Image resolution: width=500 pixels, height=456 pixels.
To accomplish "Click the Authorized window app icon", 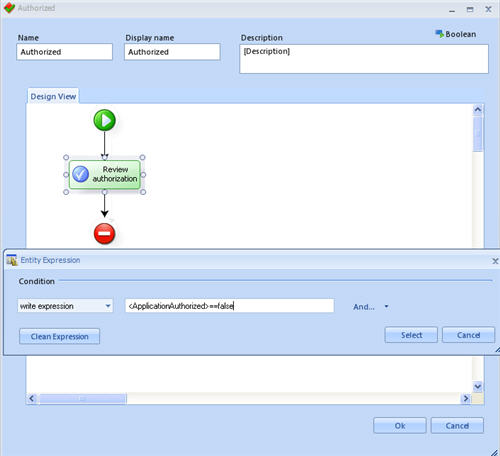I will click(x=9, y=8).
